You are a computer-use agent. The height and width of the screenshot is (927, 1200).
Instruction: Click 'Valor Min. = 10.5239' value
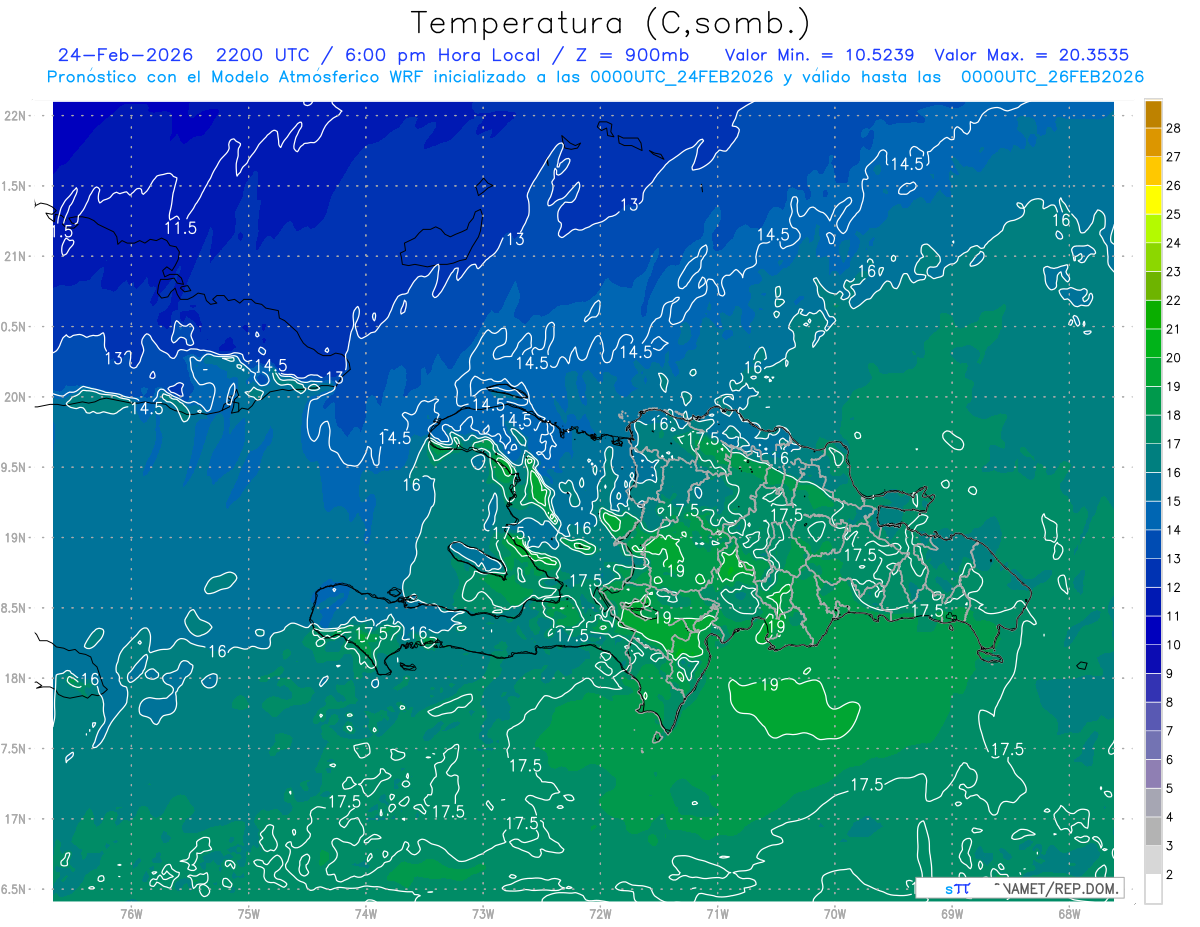[x=820, y=55]
